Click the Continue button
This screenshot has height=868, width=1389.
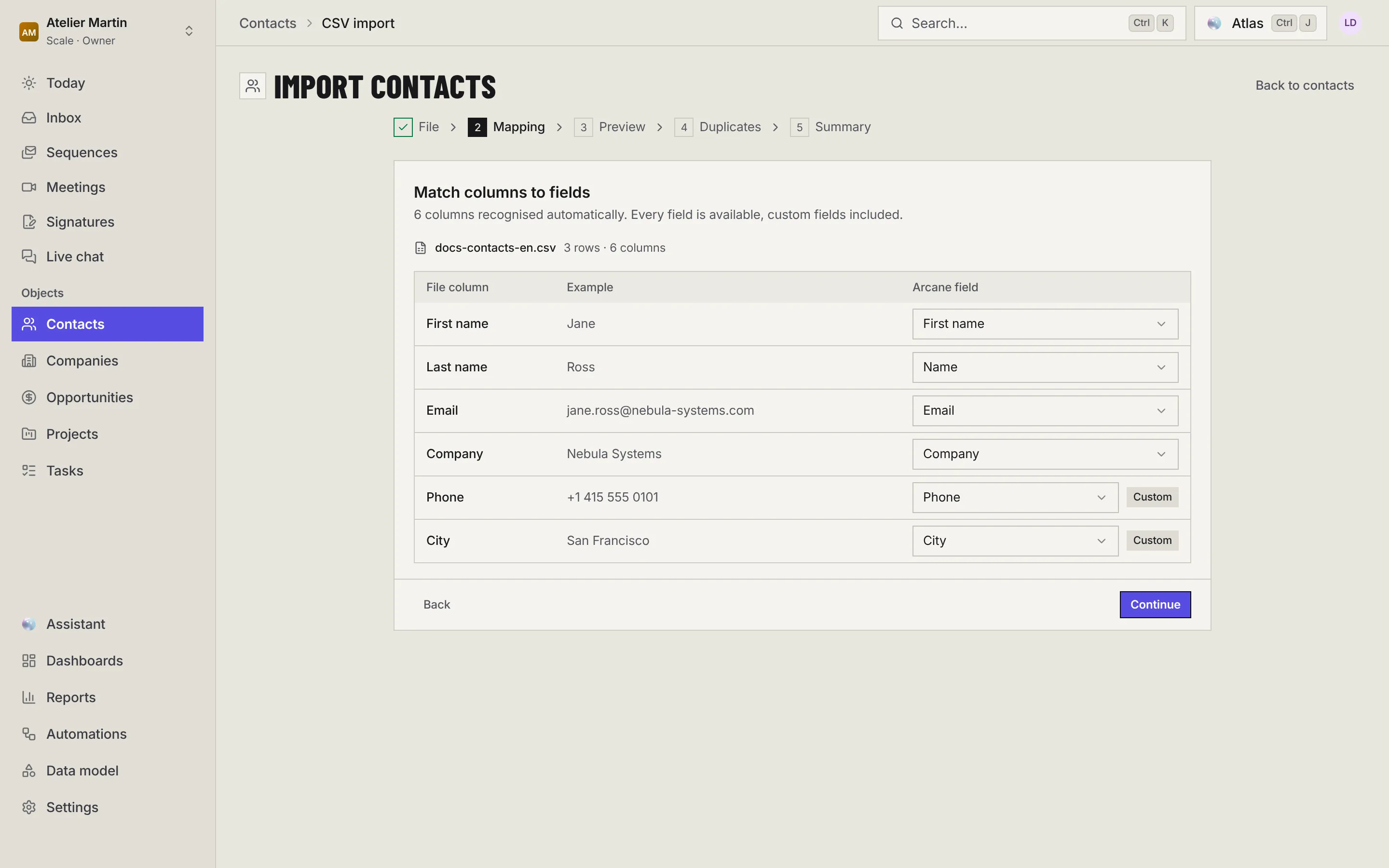[x=1155, y=605]
